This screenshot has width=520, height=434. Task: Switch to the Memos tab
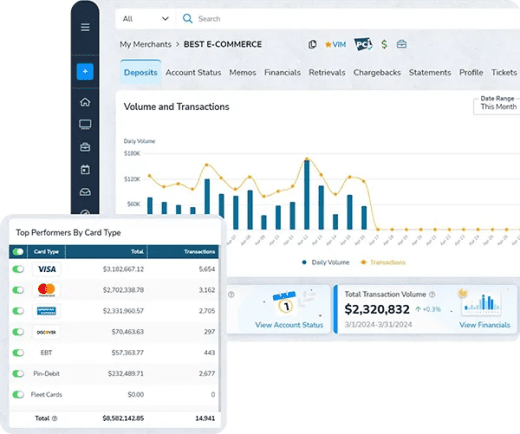(x=243, y=72)
